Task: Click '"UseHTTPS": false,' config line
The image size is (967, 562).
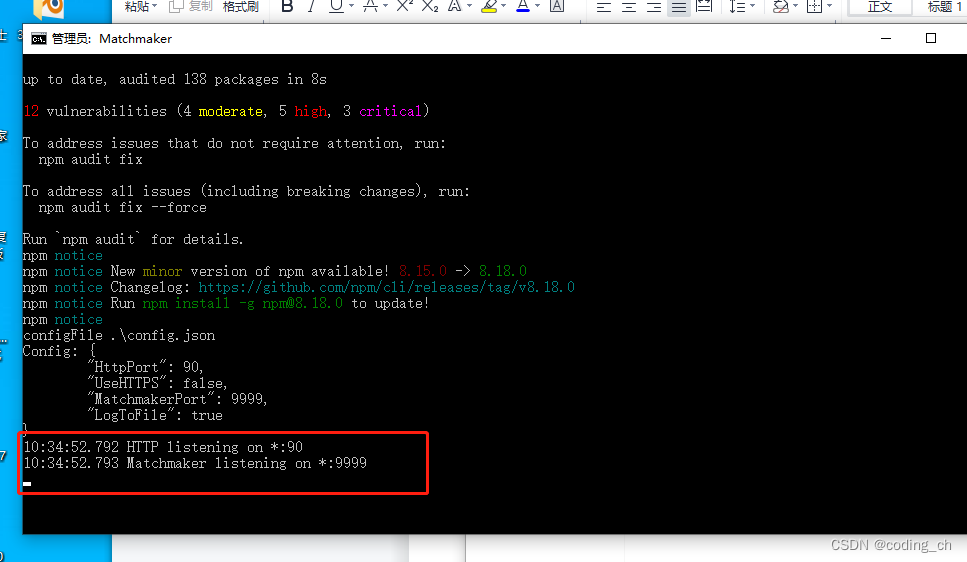Action: click(x=157, y=383)
